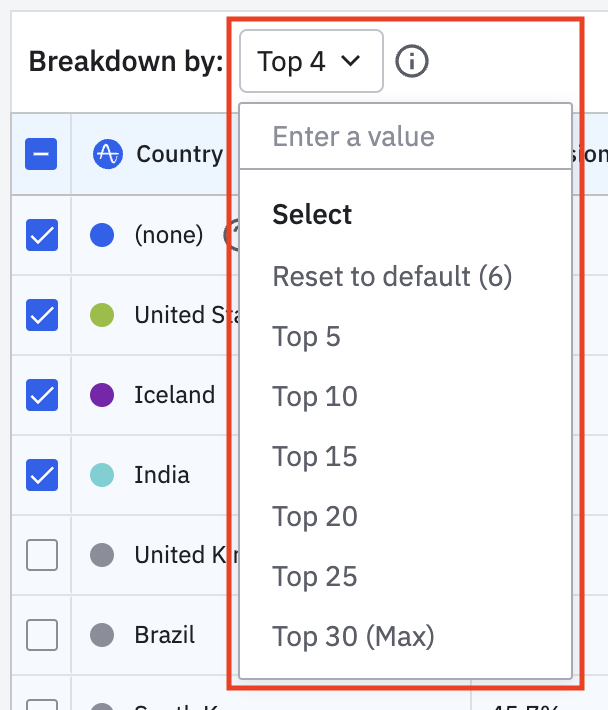Choose Reset to default (6) option
Viewport: 608px width, 710px height.
(x=392, y=276)
